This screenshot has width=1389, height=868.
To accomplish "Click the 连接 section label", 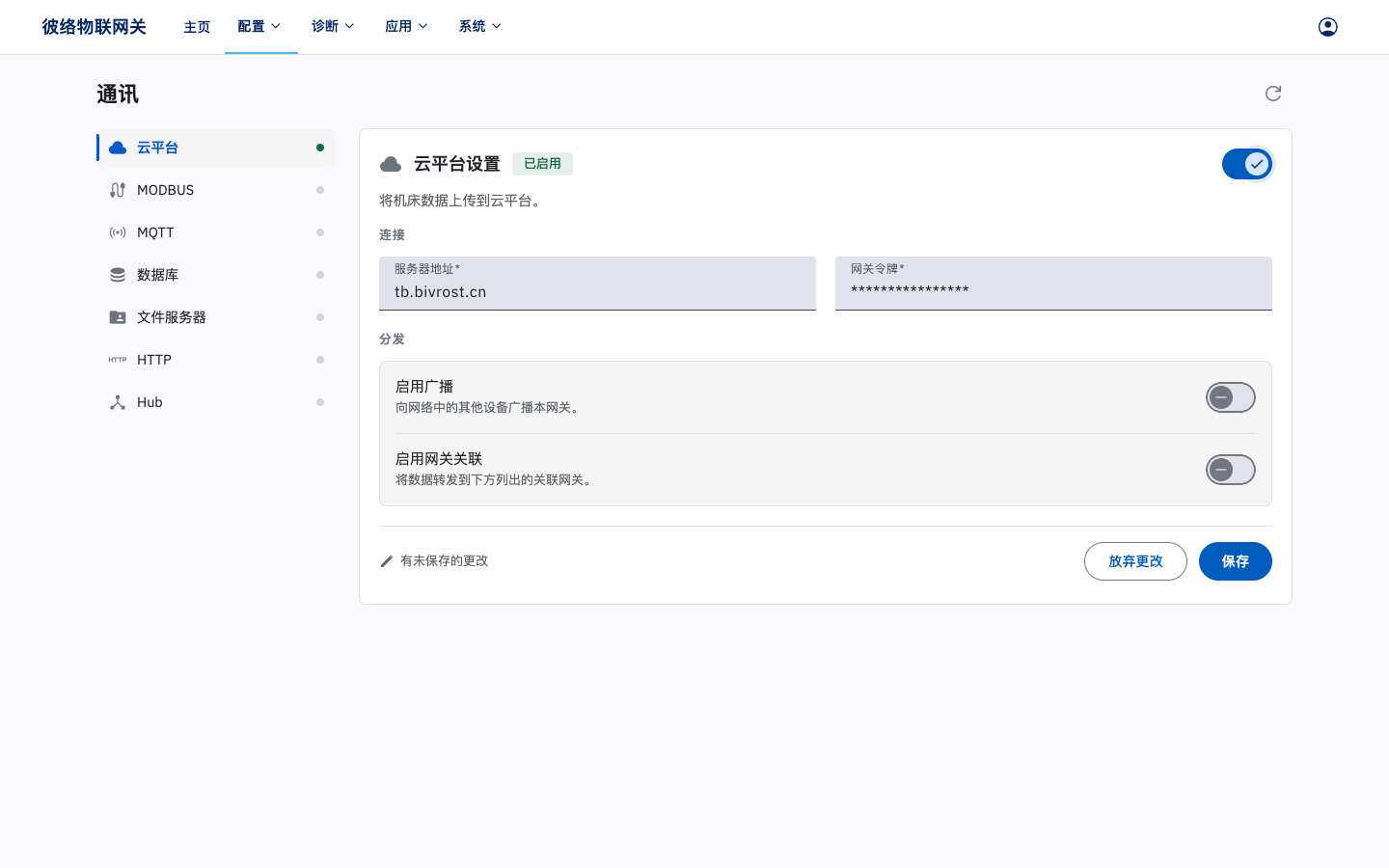I will point(392,235).
